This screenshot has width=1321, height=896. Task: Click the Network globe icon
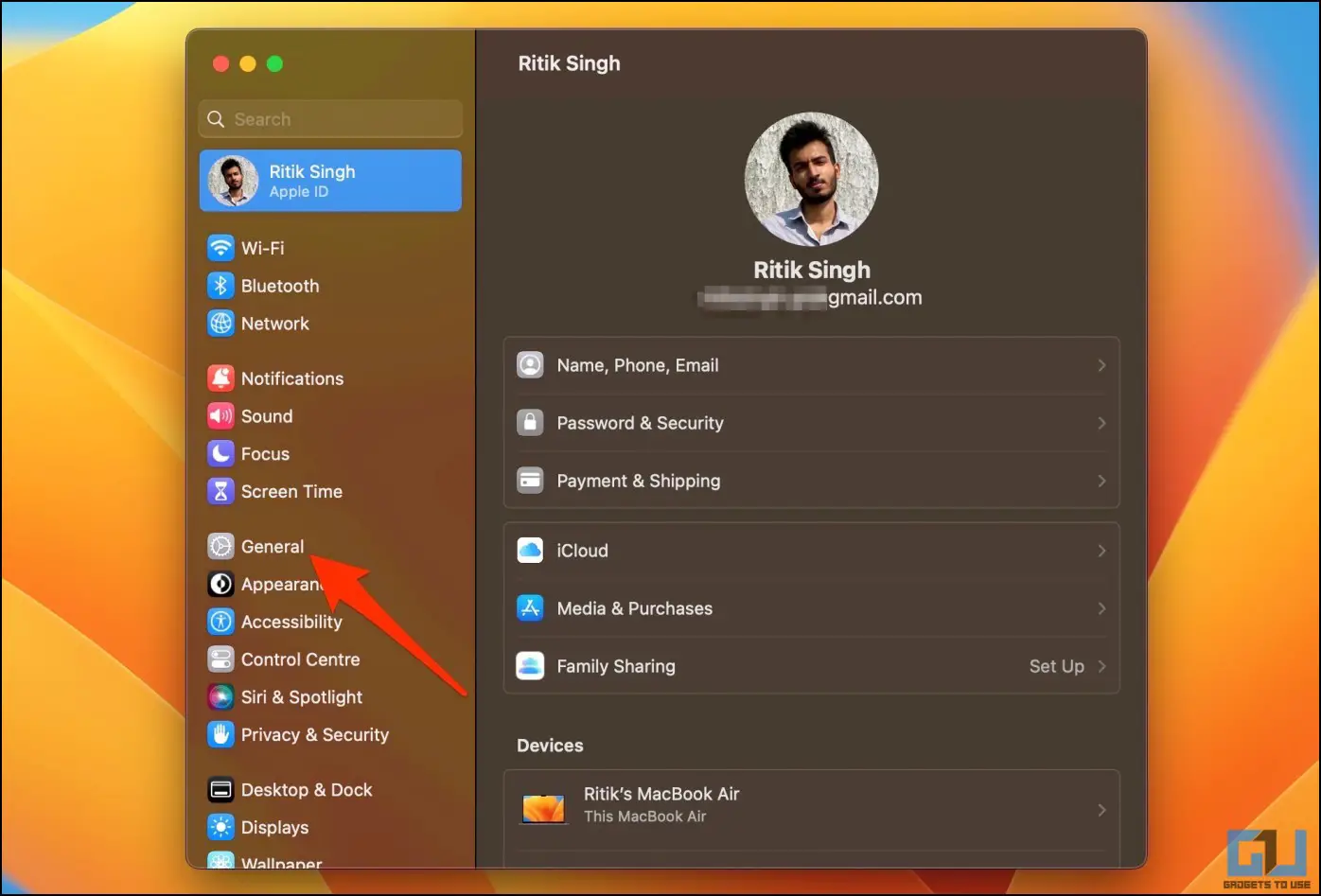[220, 324]
